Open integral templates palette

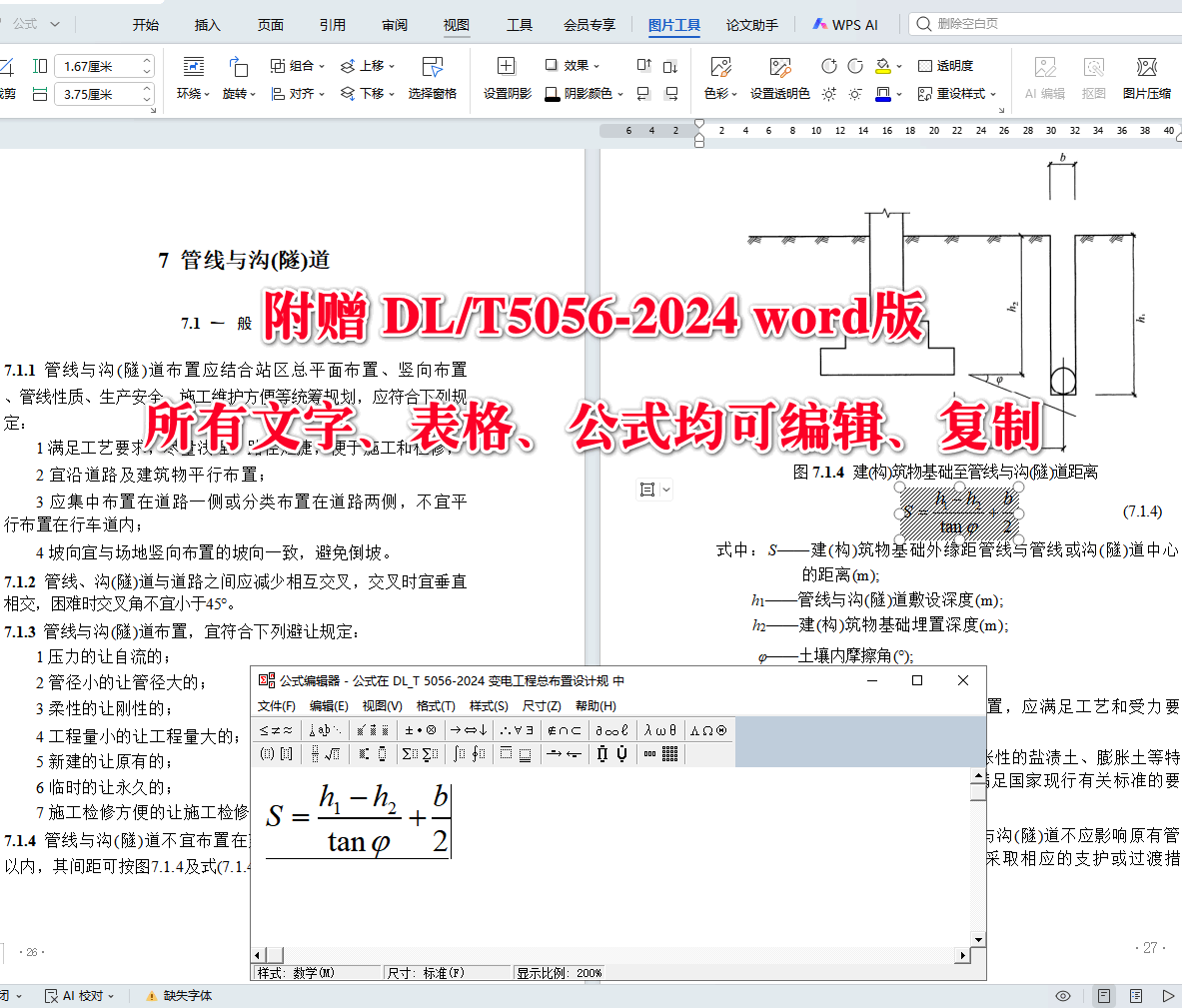469,753
